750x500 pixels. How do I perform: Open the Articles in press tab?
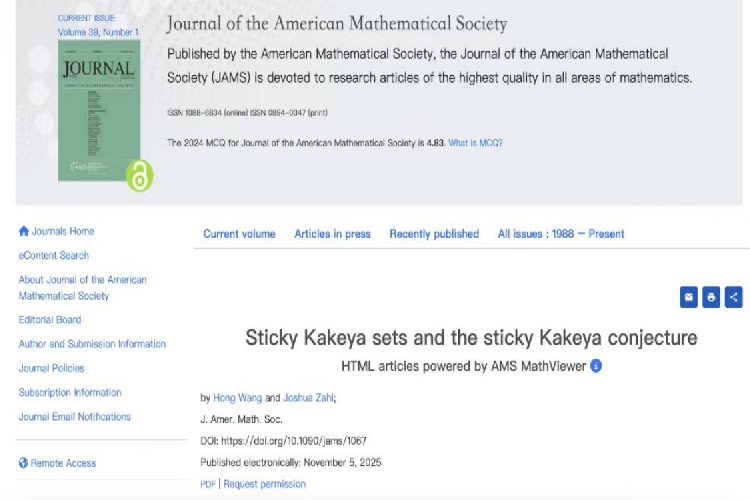coord(332,234)
